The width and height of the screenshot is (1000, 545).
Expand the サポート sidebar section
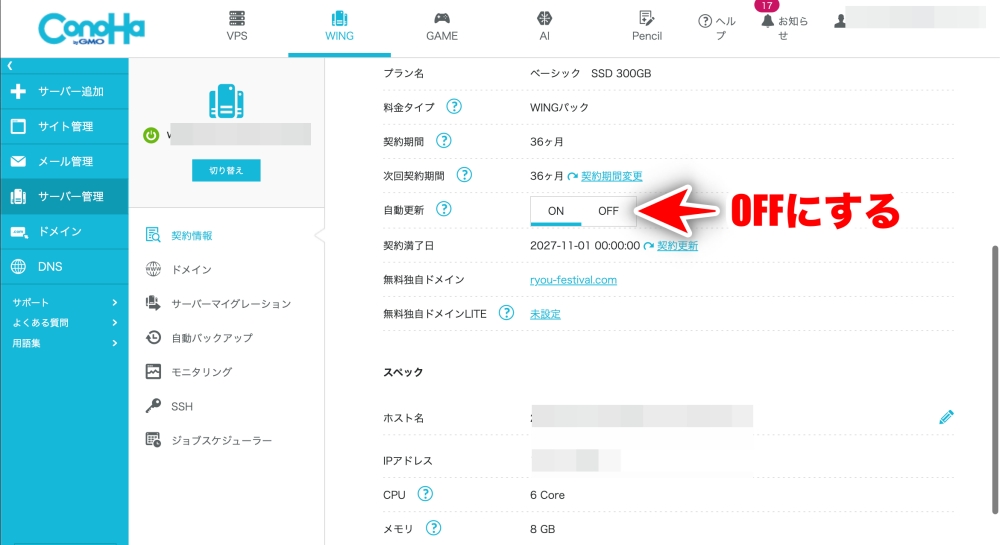(115, 302)
